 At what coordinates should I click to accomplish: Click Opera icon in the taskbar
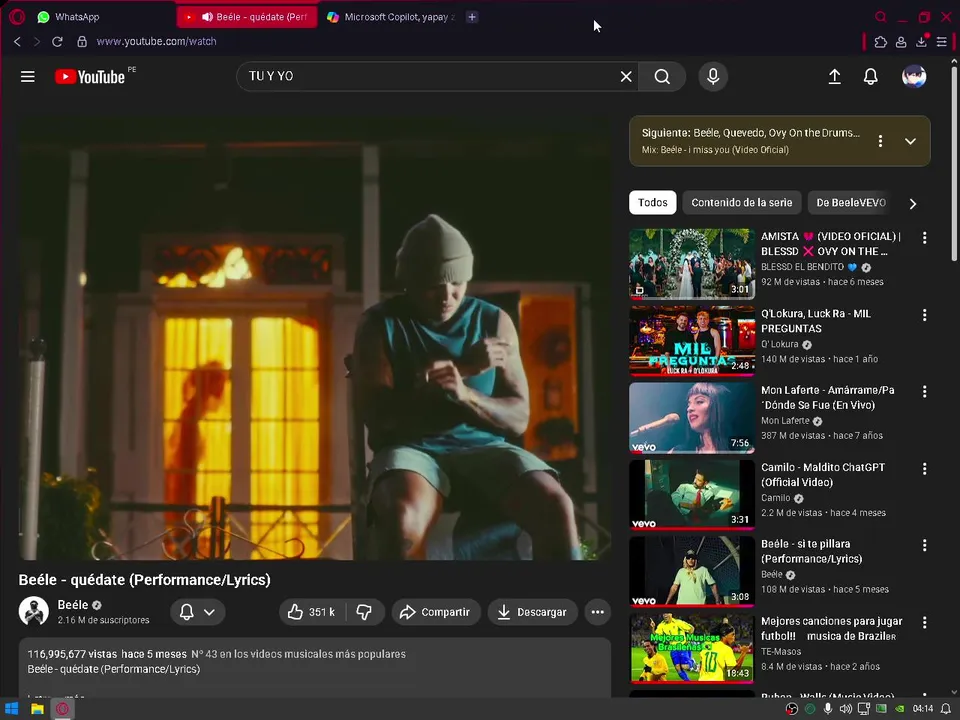point(62,709)
